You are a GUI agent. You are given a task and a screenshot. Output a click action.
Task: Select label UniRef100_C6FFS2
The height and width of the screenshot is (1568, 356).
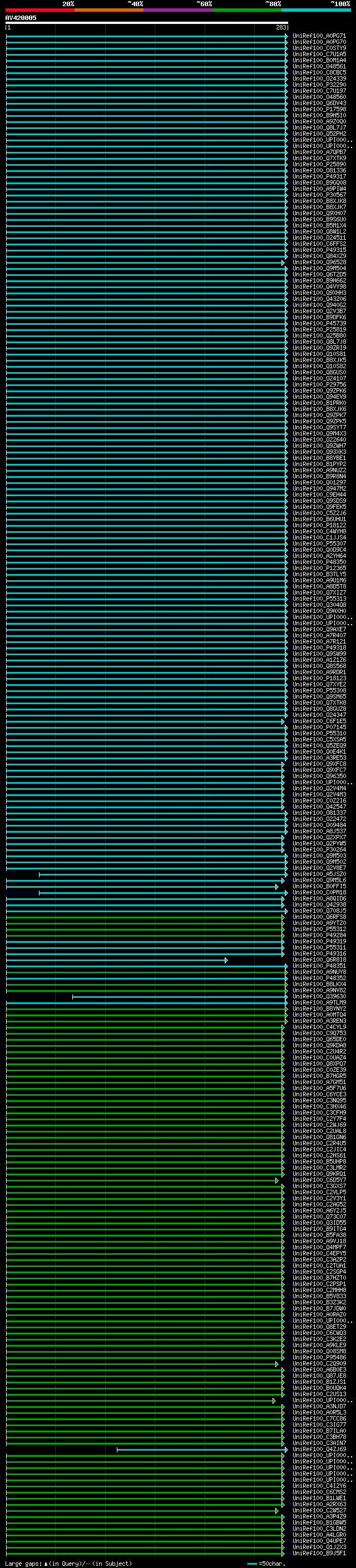tap(319, 244)
